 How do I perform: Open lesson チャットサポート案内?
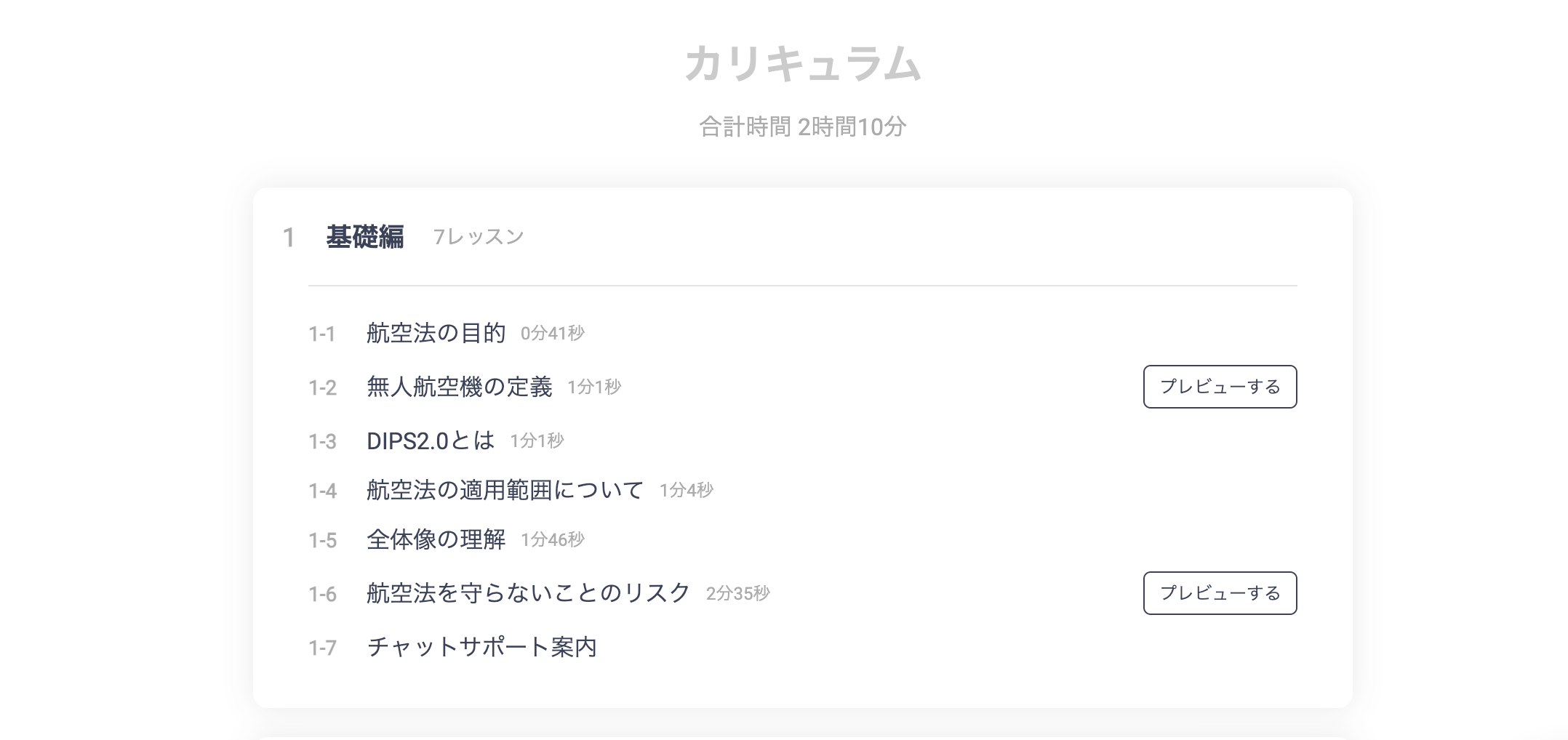point(481,647)
